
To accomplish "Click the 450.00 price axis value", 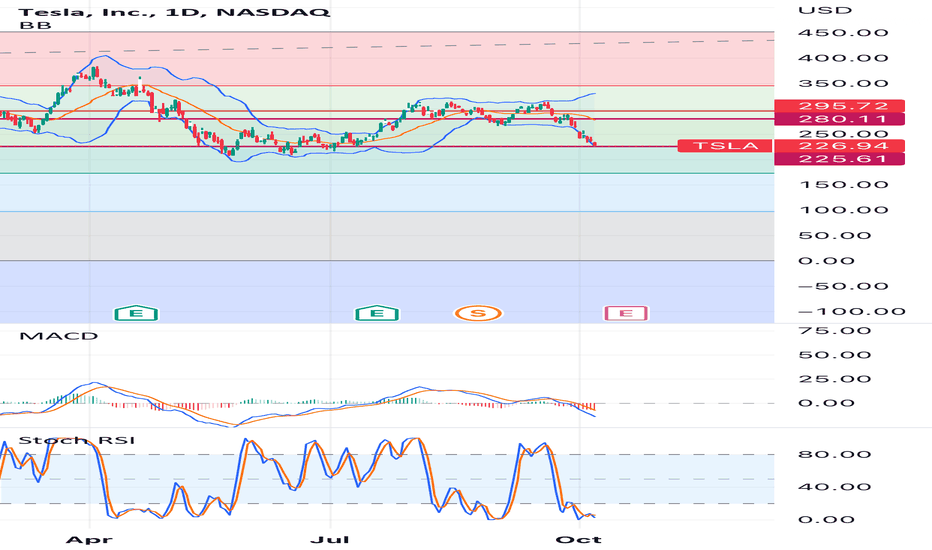I will coord(843,33).
